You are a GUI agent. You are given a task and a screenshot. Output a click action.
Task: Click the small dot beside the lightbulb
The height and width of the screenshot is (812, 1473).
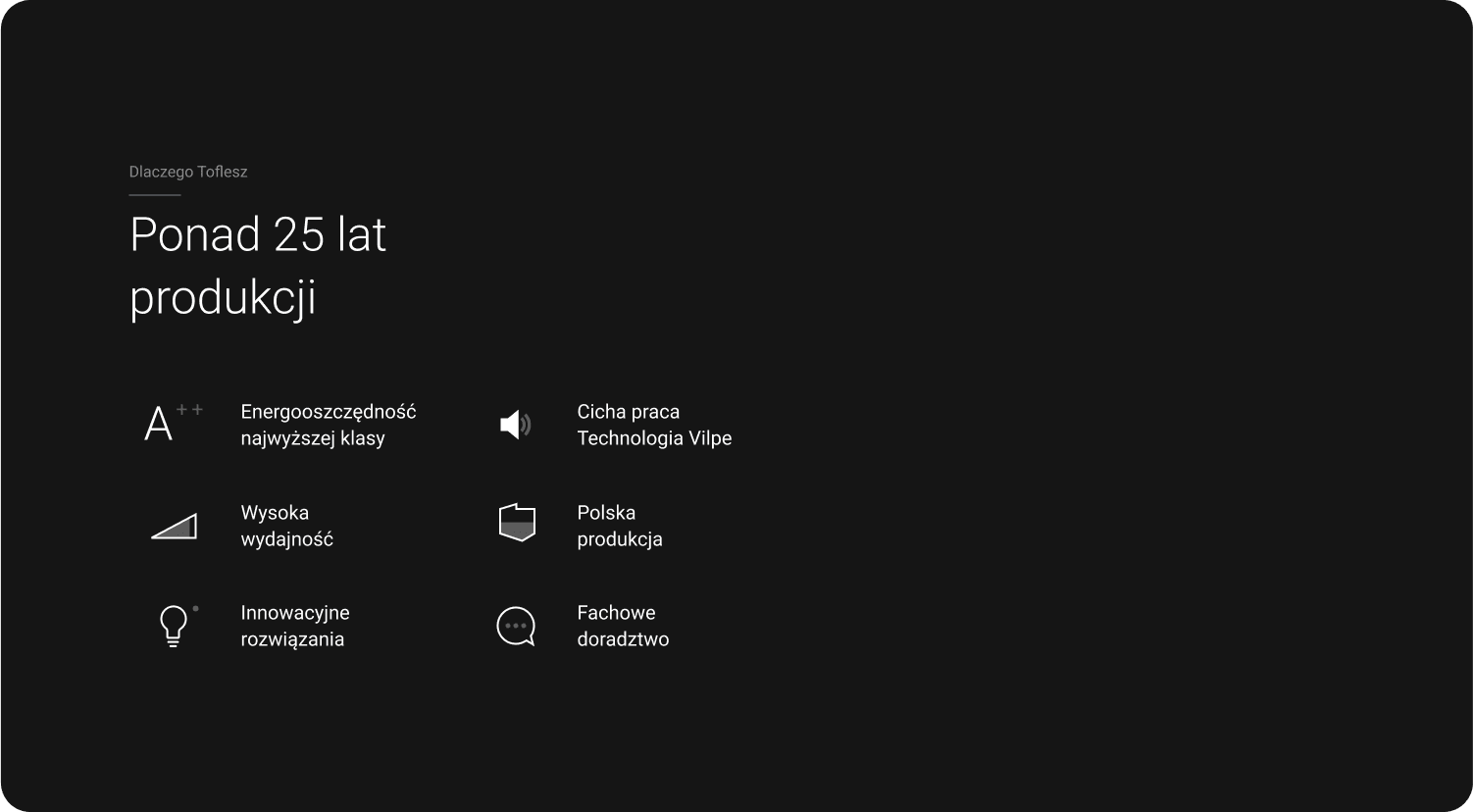195,609
